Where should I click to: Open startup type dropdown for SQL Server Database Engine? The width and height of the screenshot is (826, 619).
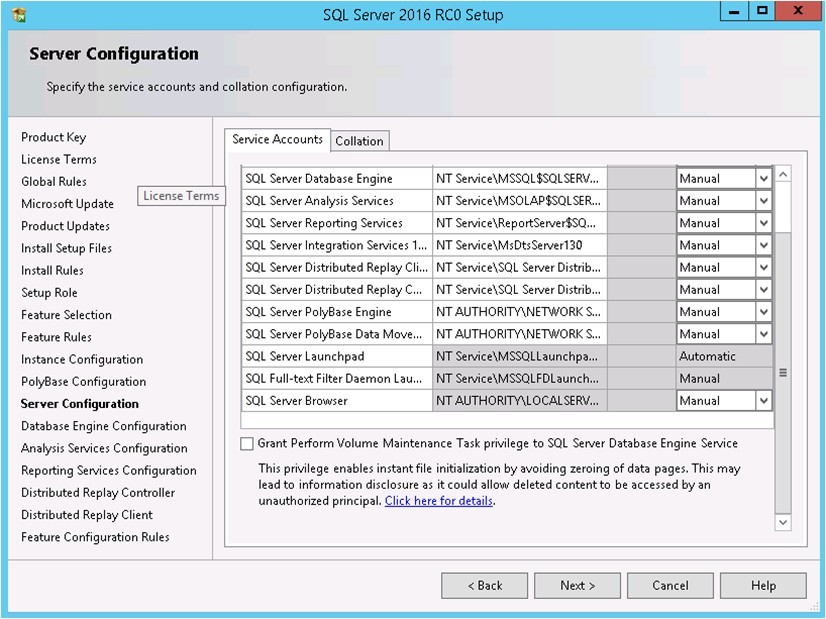click(763, 179)
